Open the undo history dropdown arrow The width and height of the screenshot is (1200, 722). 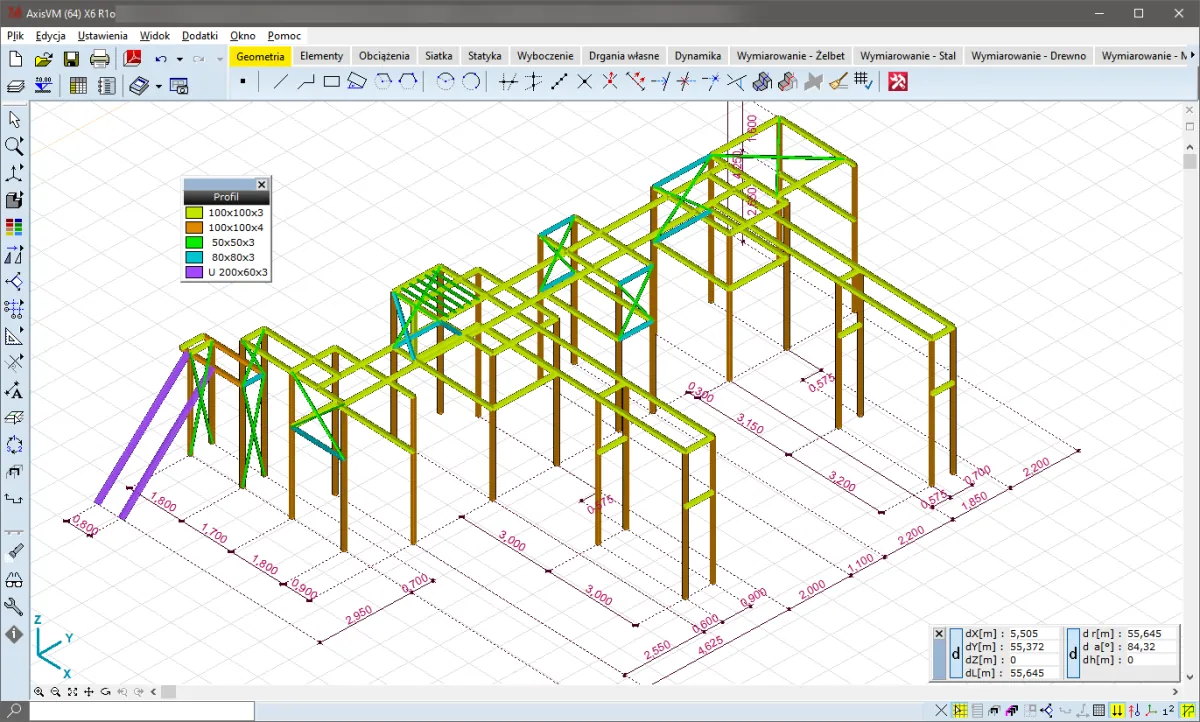coord(179,59)
